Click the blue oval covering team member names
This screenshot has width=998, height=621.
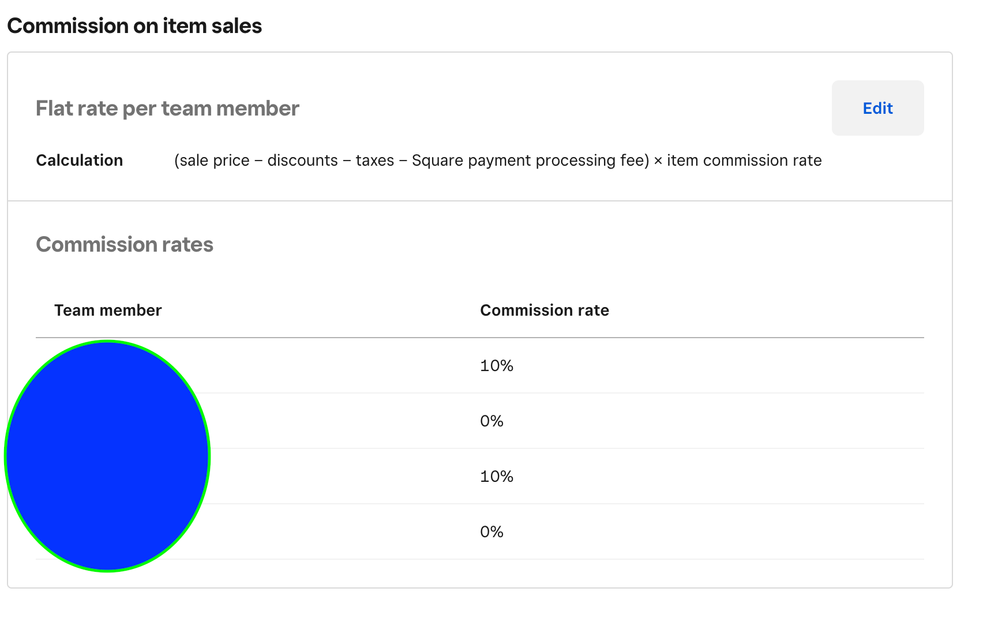(107, 456)
